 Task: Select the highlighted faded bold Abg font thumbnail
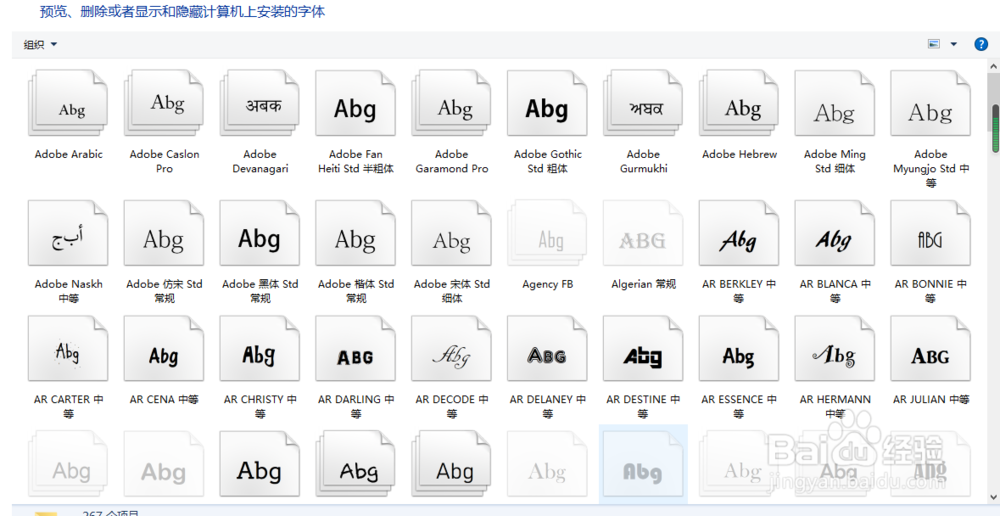(643, 464)
